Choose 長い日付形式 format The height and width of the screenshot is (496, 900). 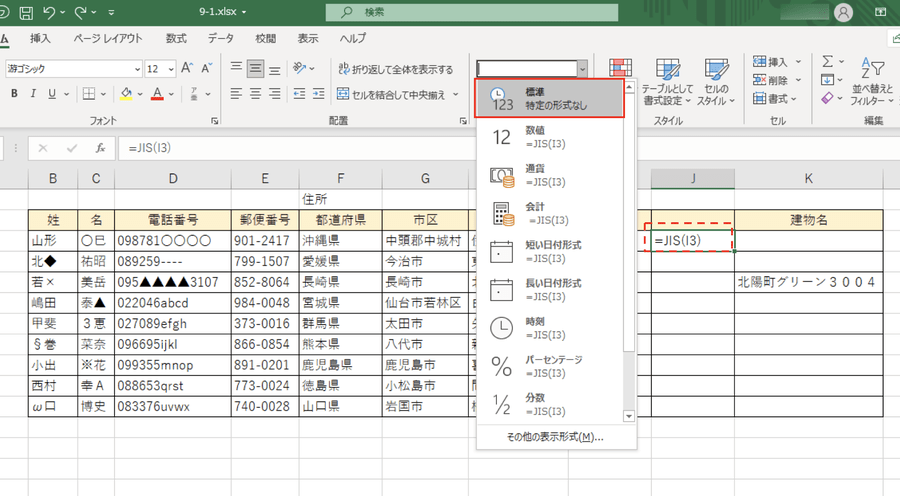(549, 290)
